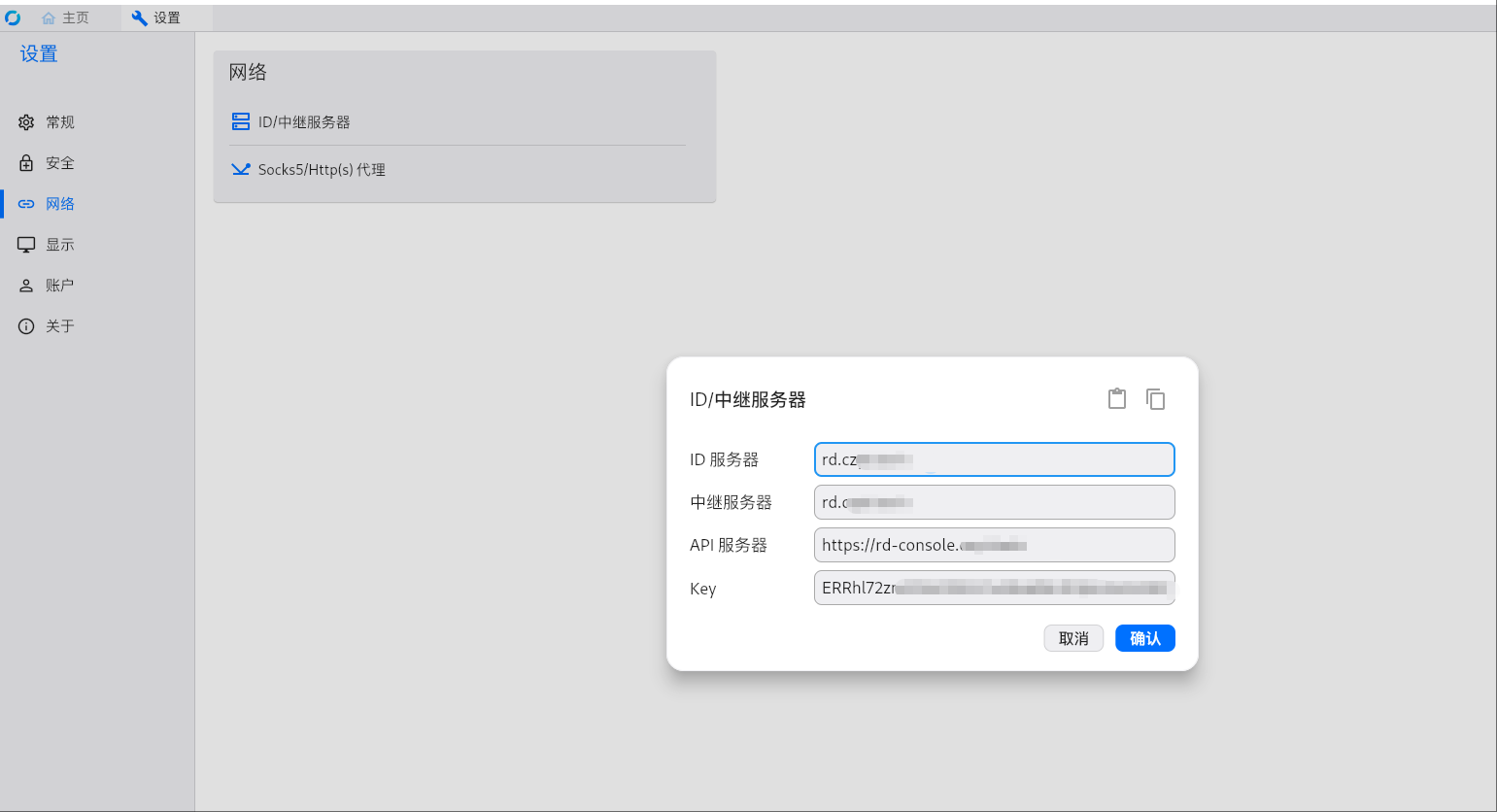Click the ID 服务器 label text
Viewport: 1497px width, 812px height.
[x=725, y=459]
